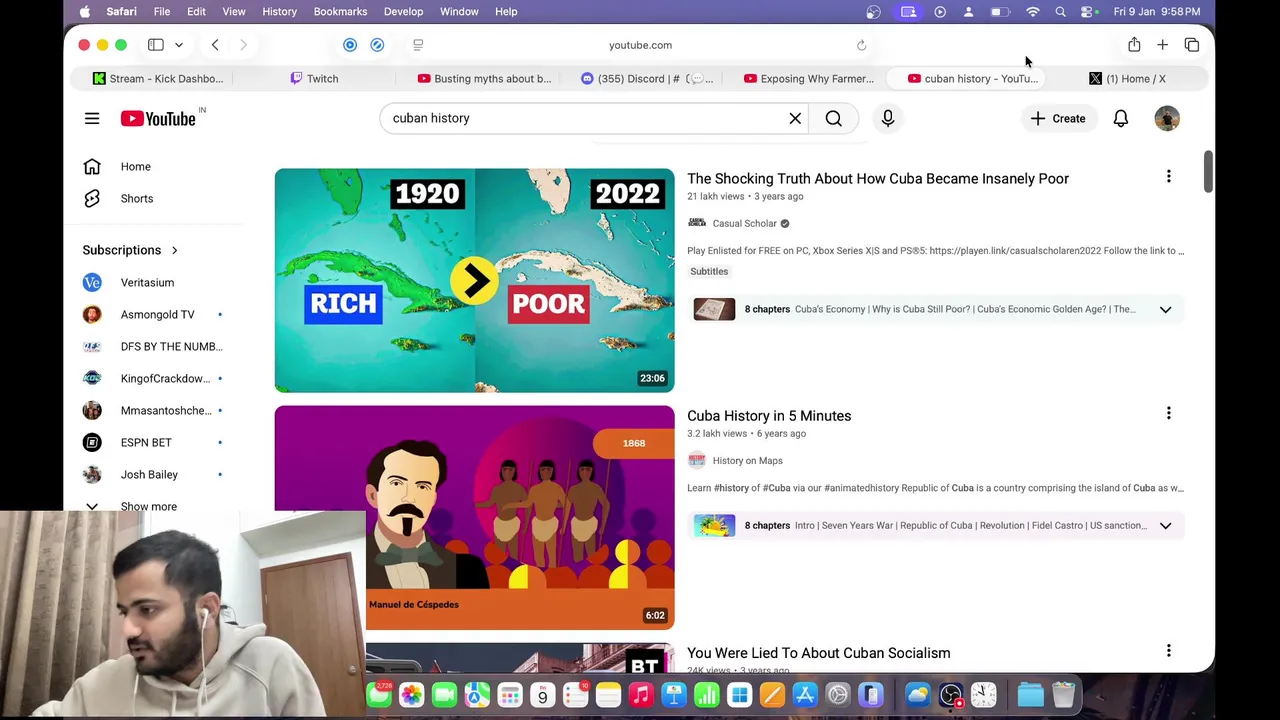Click the page vertical scrollbar
The image size is (1280, 720).
coord(1208,172)
